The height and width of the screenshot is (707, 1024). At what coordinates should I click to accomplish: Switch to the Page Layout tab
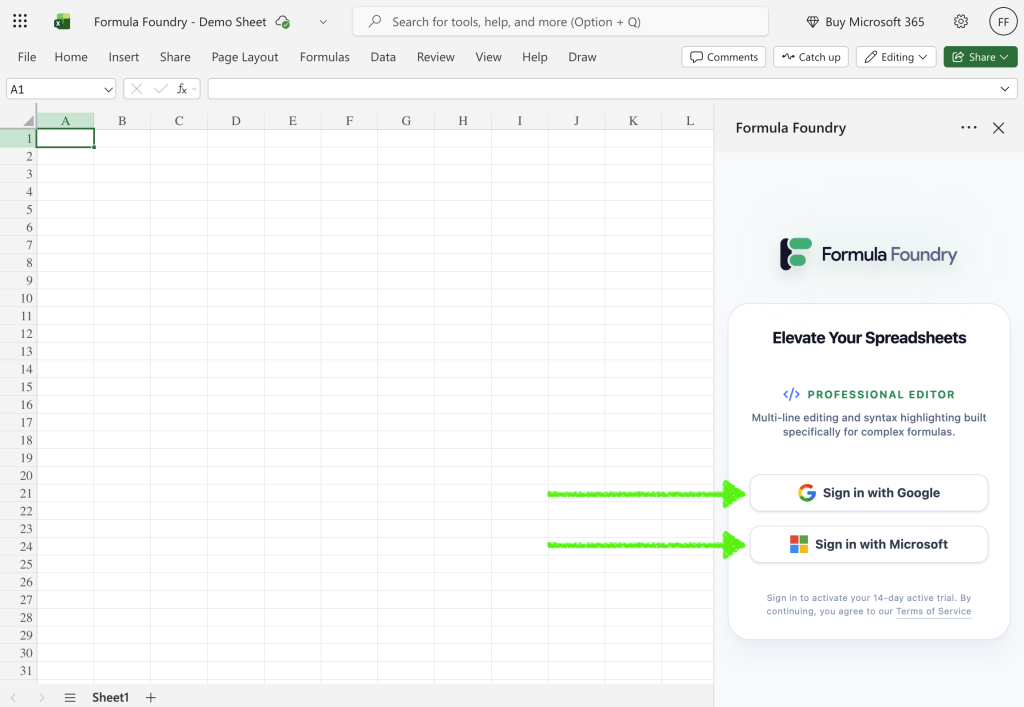245,57
